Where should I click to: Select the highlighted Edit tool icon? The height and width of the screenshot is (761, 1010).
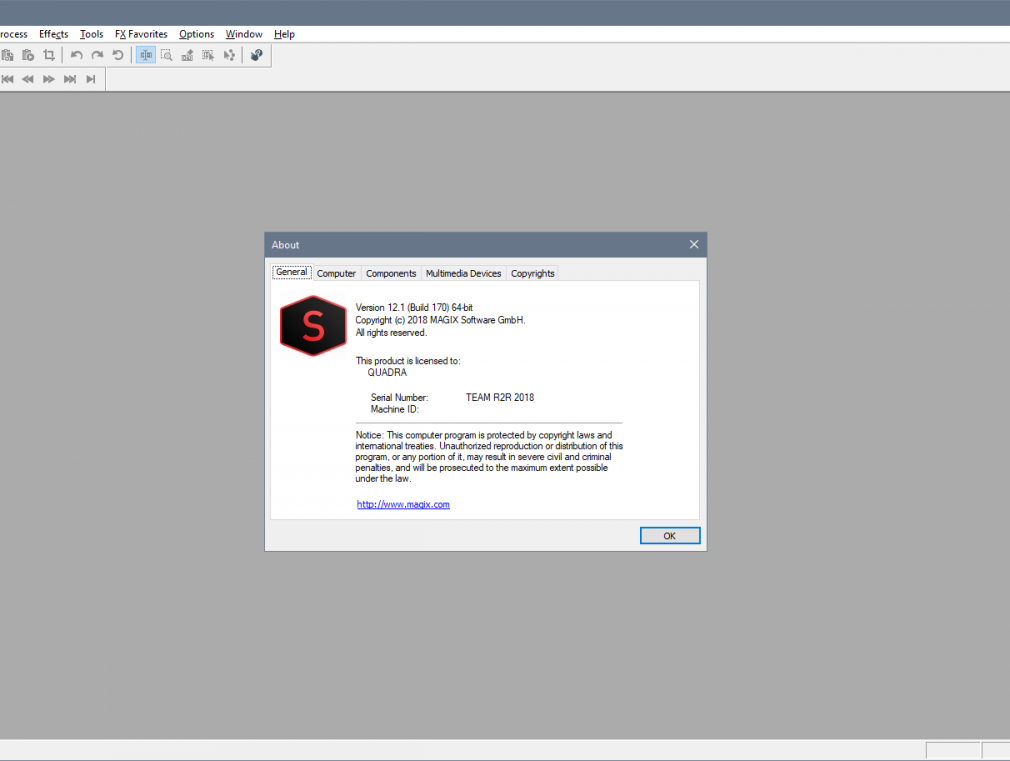(x=146, y=55)
